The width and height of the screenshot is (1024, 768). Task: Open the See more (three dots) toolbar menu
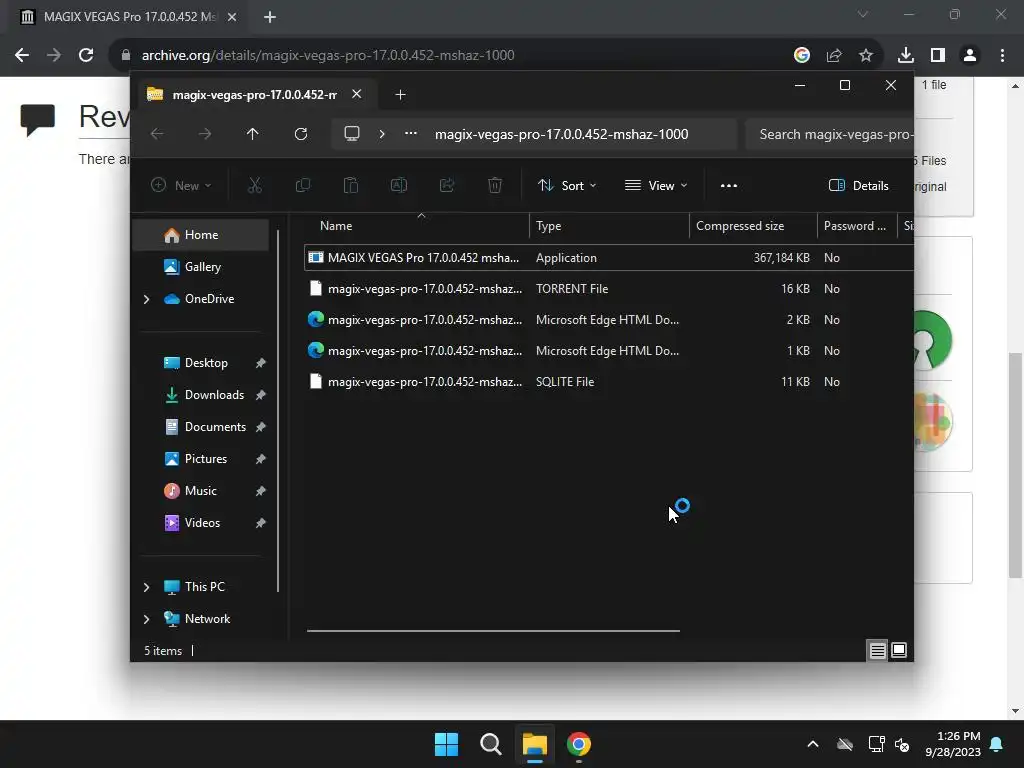(x=729, y=185)
